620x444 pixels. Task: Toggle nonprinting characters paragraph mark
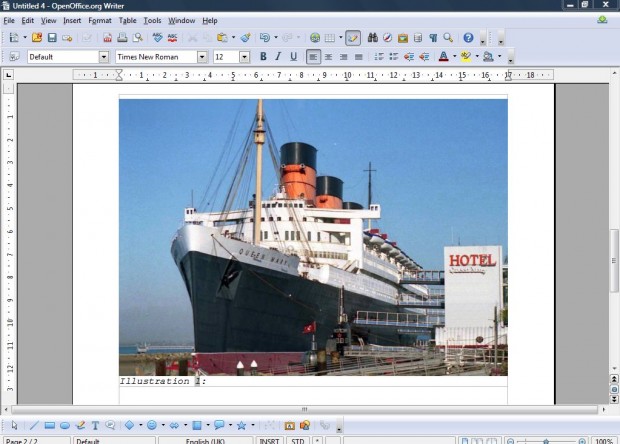coord(433,38)
